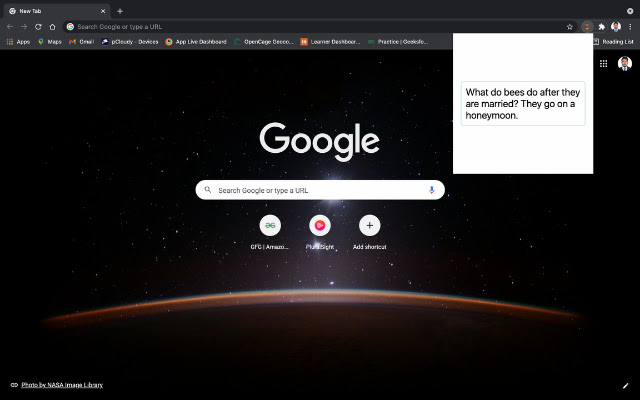
Task: Click the Google search box on page
Action: coord(320,190)
